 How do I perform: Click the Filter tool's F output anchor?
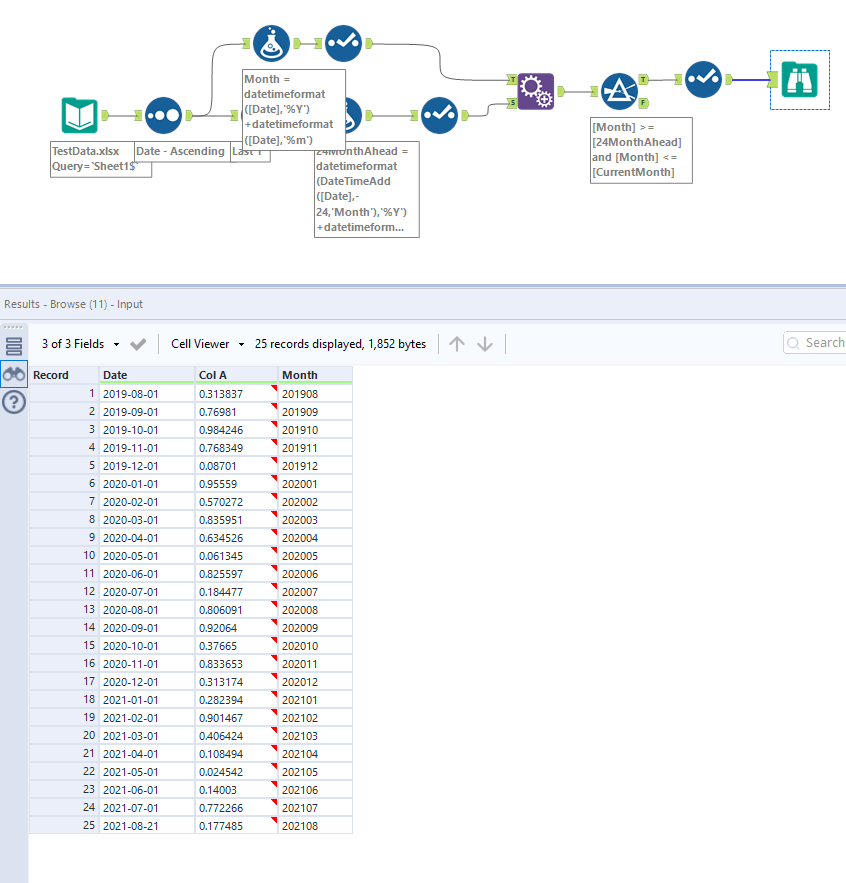click(643, 102)
